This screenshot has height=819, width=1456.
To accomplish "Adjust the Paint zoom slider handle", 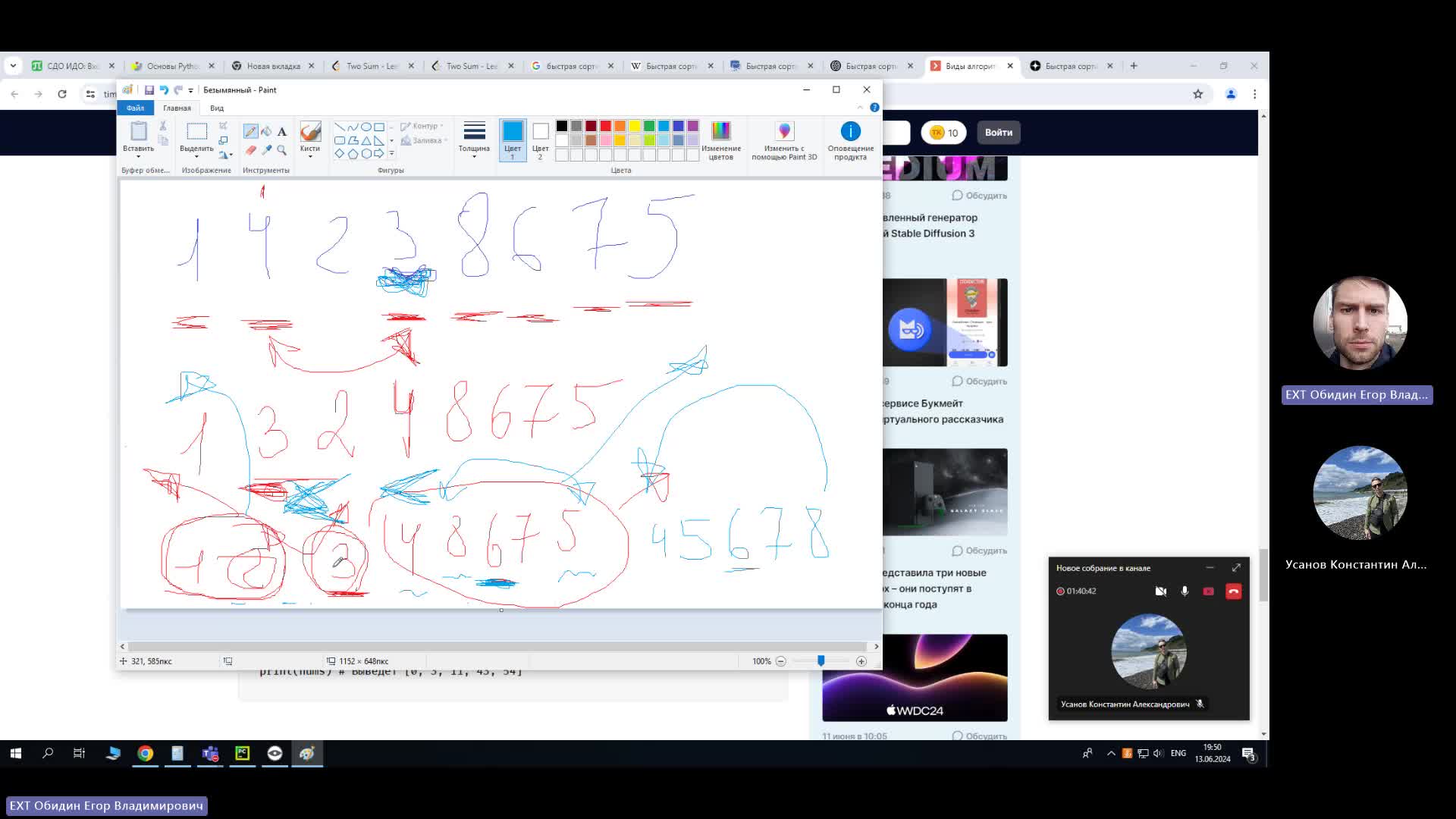I will point(821,661).
